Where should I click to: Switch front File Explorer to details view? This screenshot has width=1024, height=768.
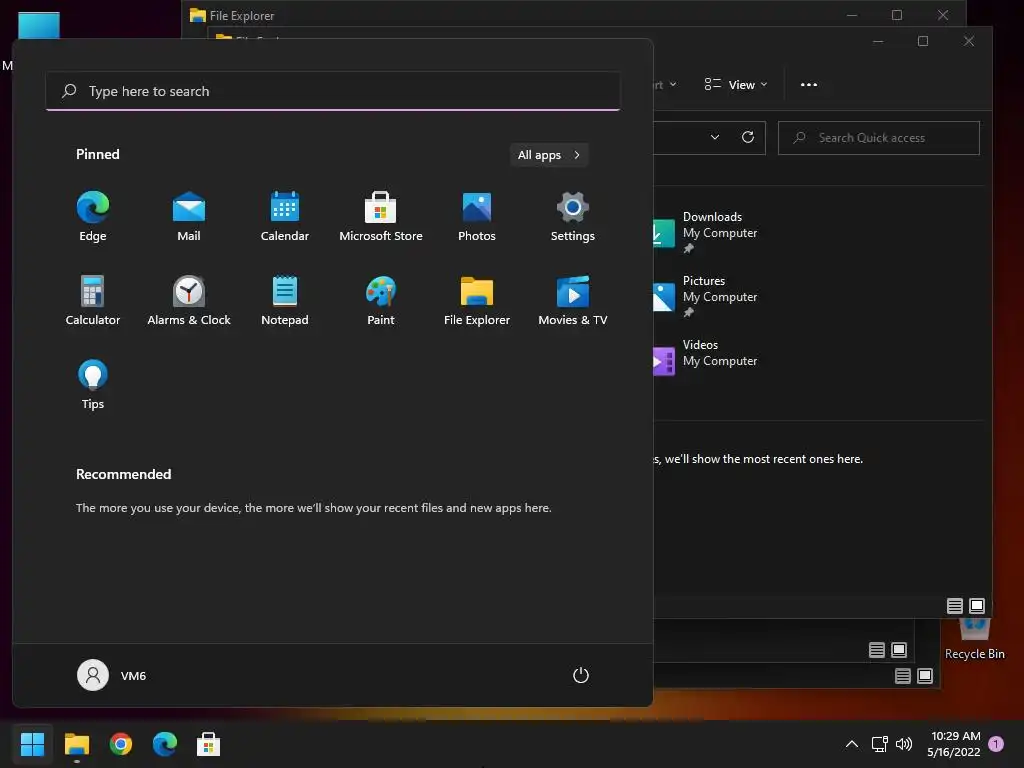click(954, 606)
